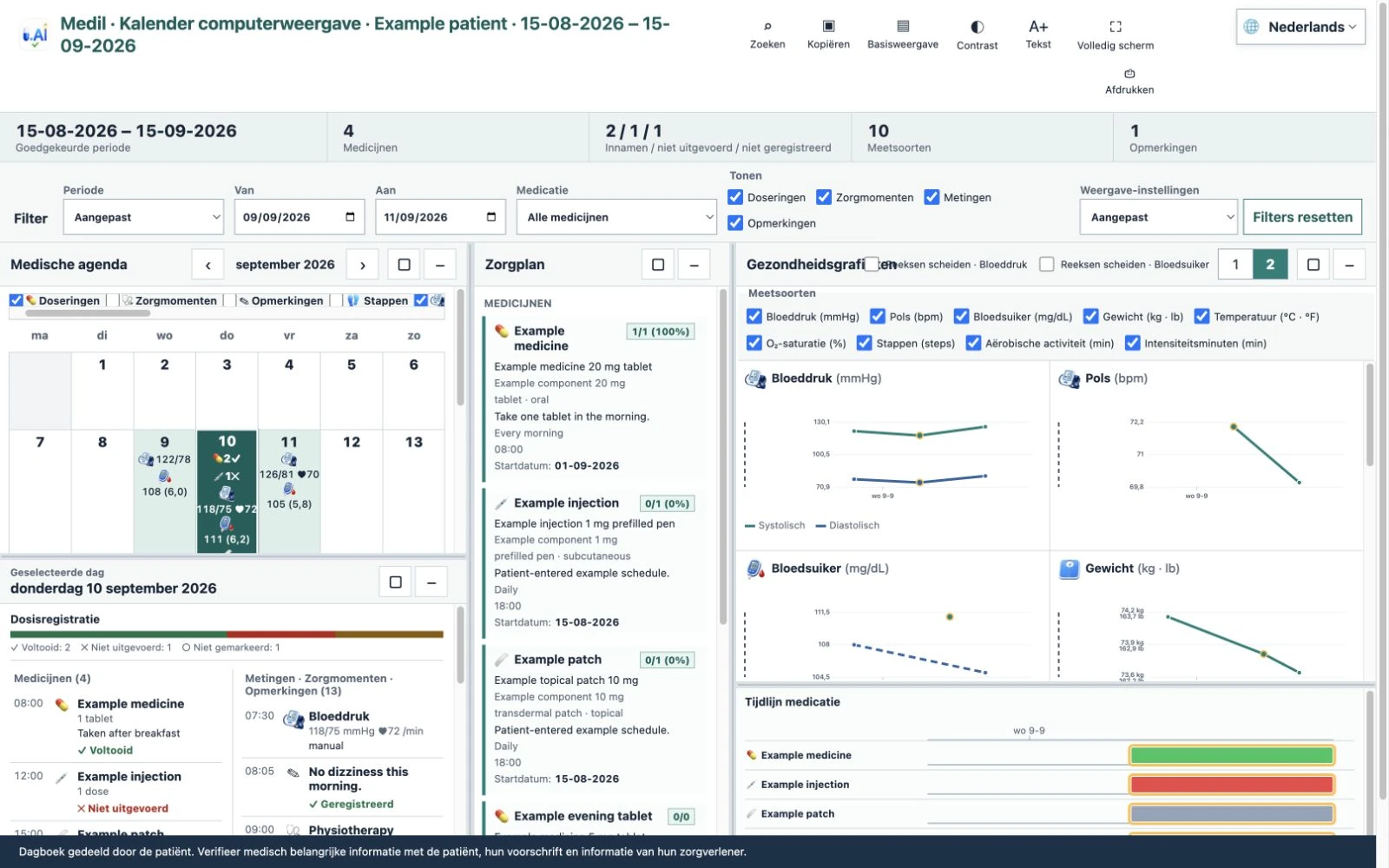Click the 1/1 (100%) adherence badge
The height and width of the screenshot is (868, 1389).
tap(661, 332)
